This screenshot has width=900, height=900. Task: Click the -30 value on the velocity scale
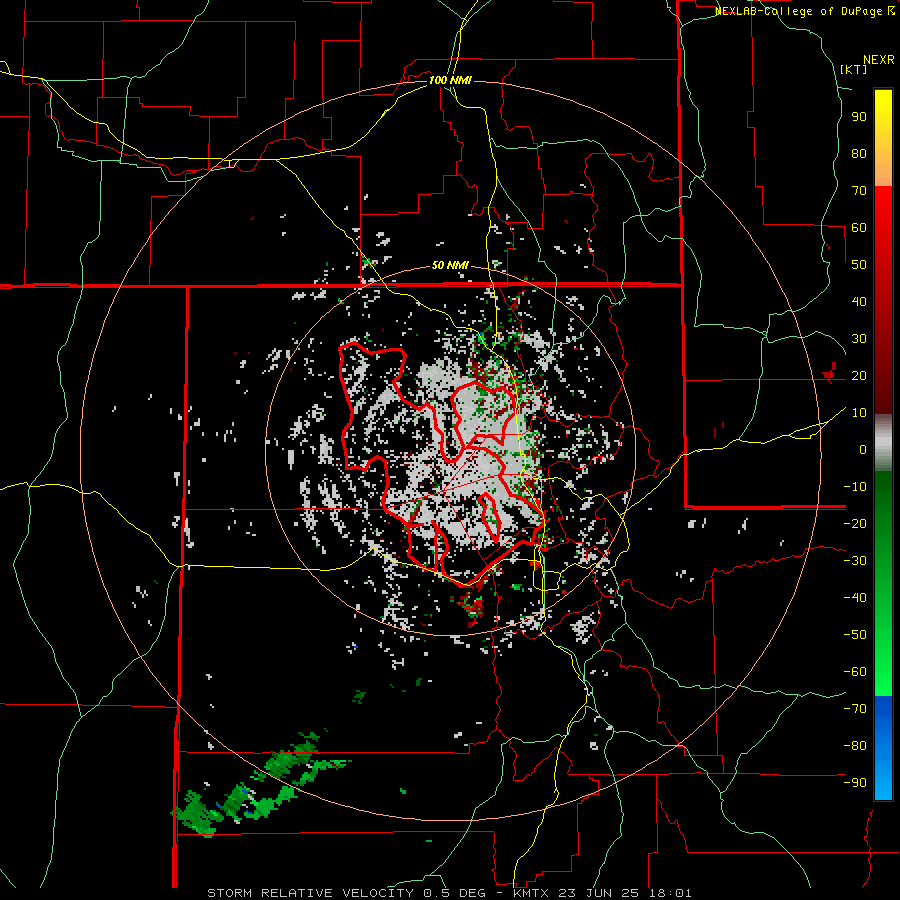[x=855, y=561]
